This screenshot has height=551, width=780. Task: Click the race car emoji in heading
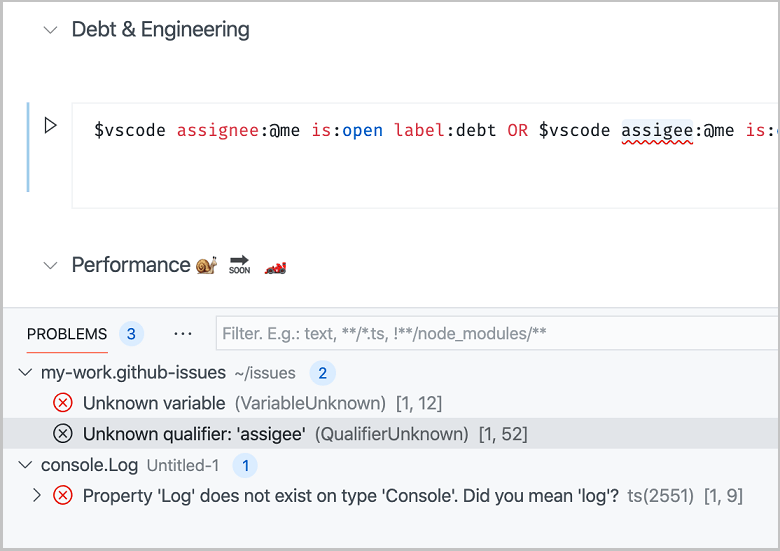274,266
